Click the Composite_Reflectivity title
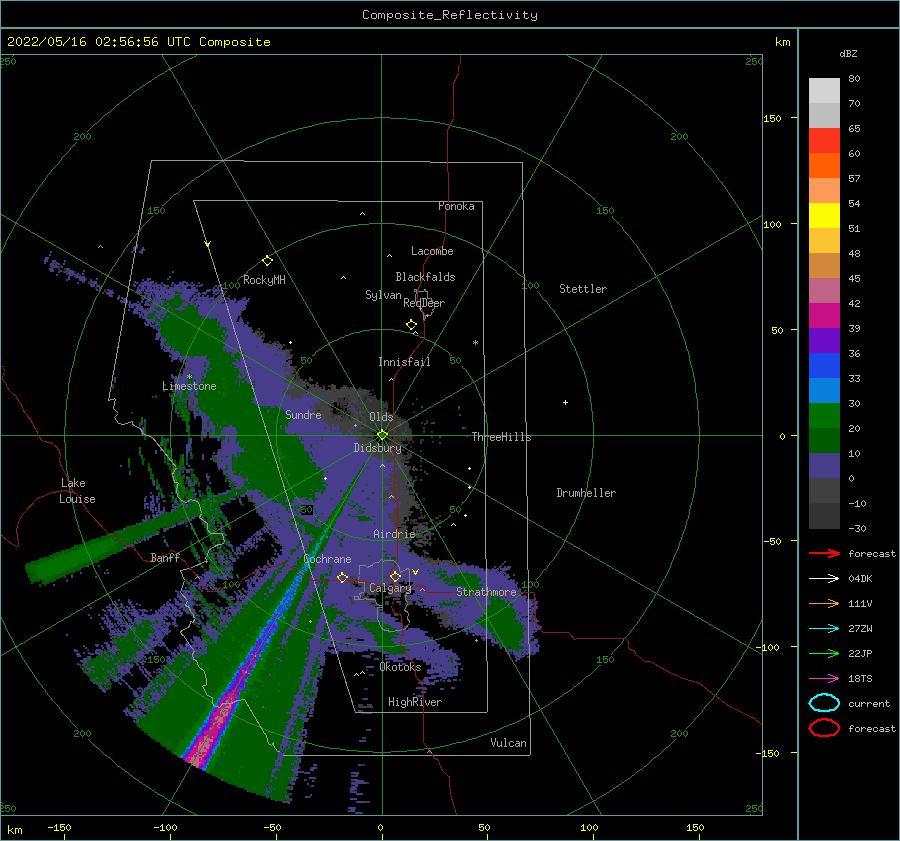Image resolution: width=900 pixels, height=841 pixels. coord(450,15)
